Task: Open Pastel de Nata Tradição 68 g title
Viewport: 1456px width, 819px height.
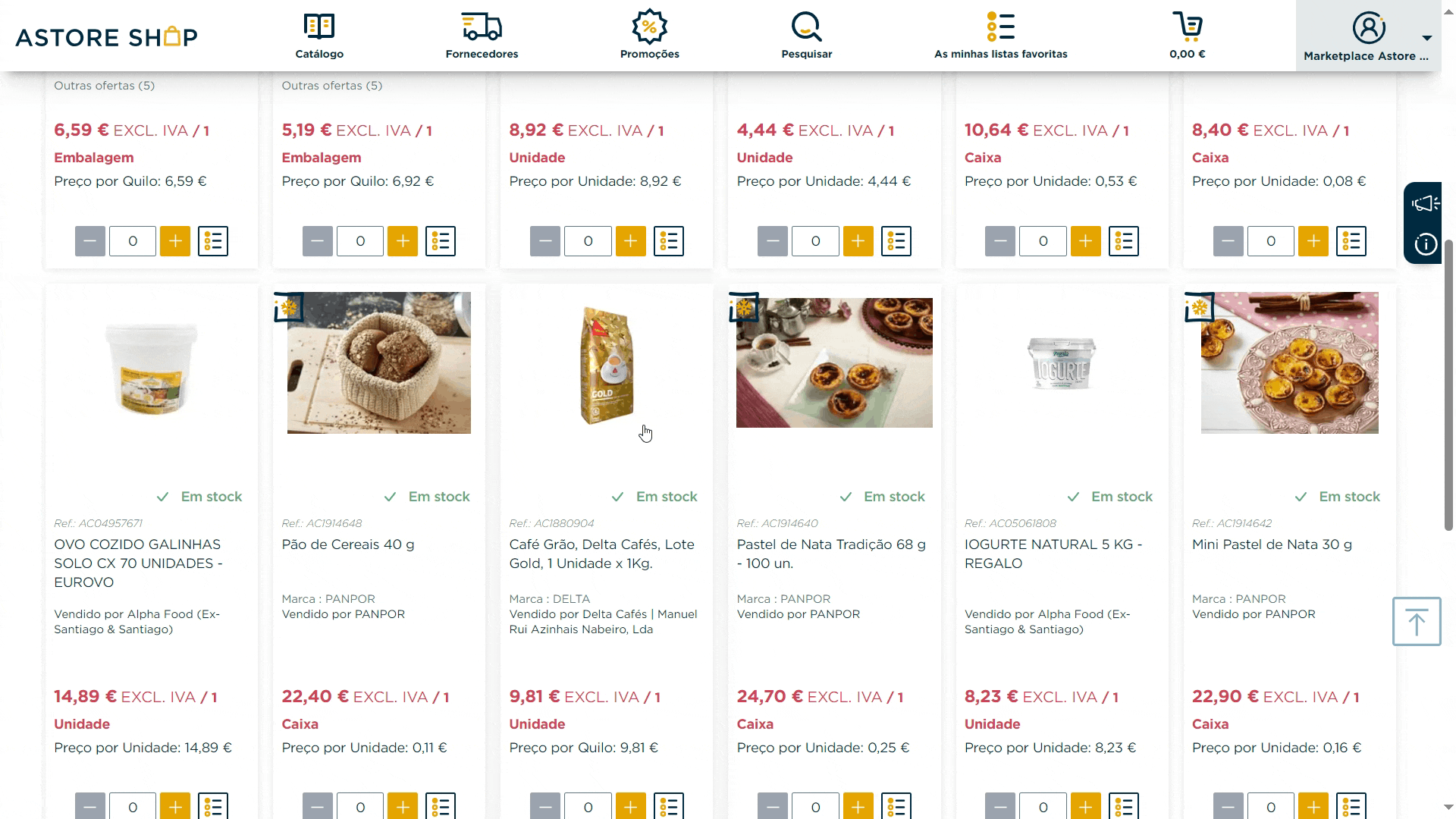Action: [831, 554]
